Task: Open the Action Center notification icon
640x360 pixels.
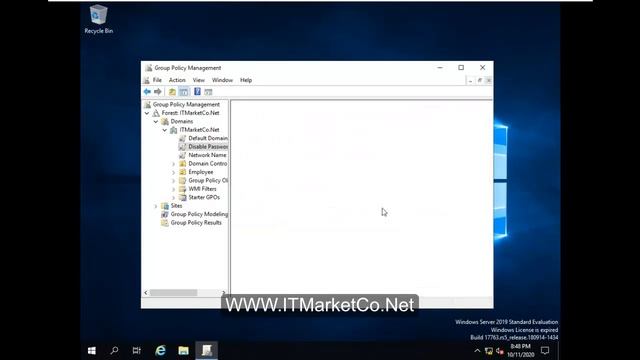Action: (545, 351)
